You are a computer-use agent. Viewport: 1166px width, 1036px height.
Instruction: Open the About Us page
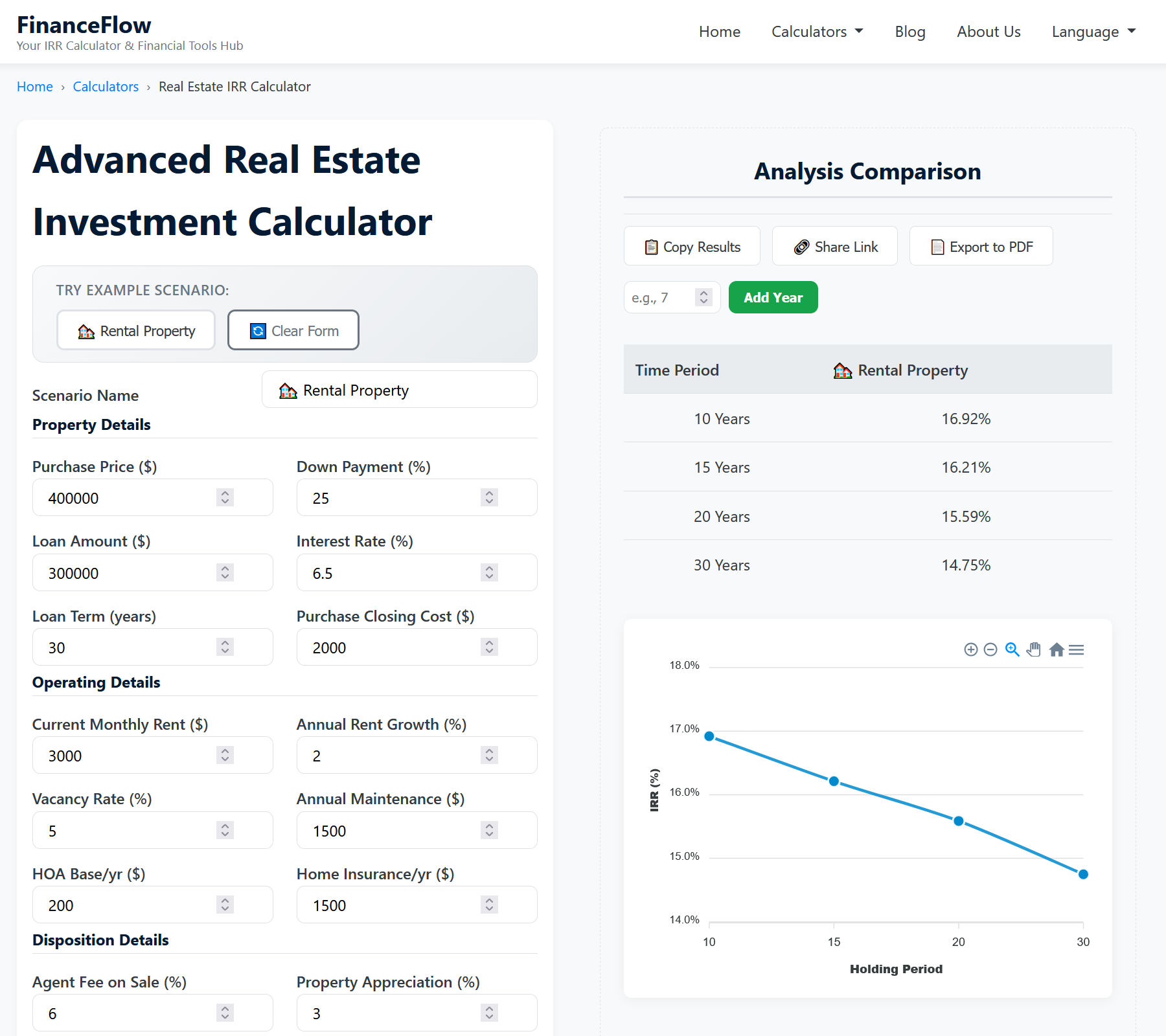pyautogui.click(x=988, y=31)
